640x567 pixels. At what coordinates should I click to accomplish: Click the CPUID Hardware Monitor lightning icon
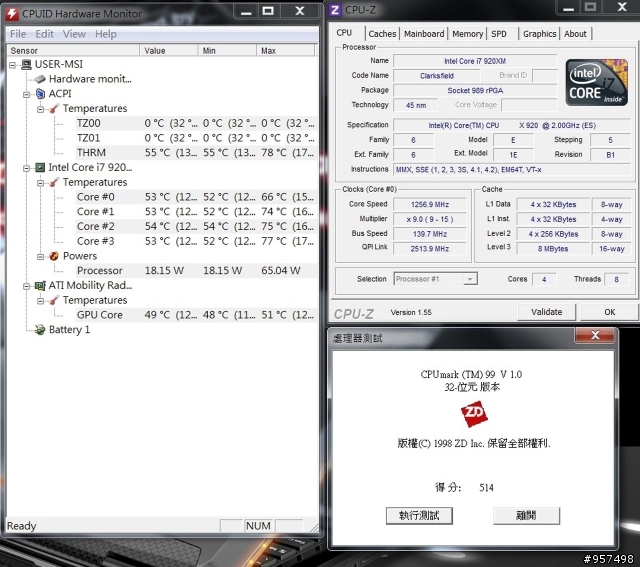point(12,13)
